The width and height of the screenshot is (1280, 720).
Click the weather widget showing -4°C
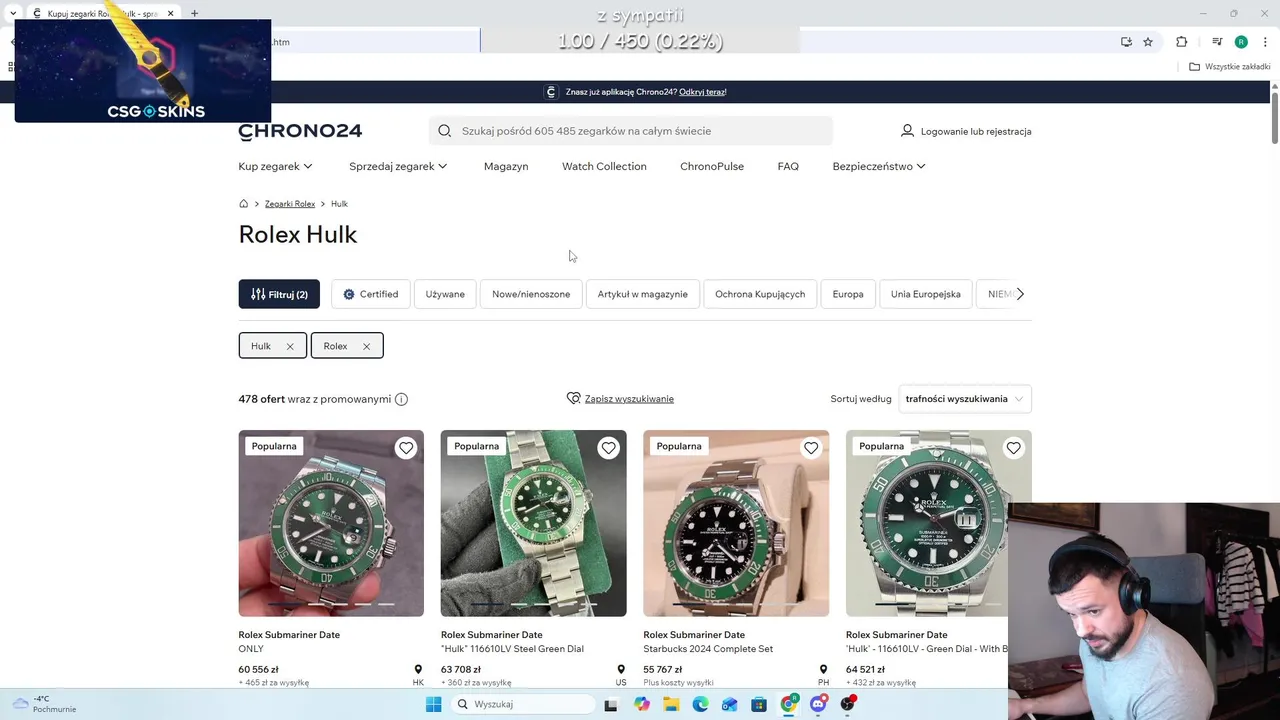pos(45,704)
